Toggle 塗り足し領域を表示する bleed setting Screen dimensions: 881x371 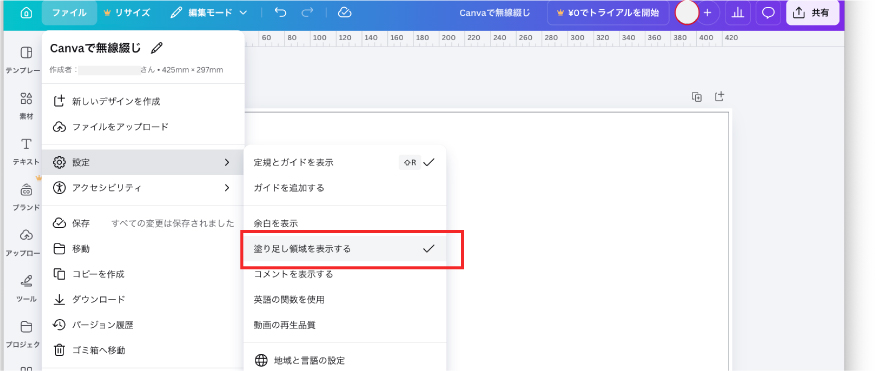(344, 248)
